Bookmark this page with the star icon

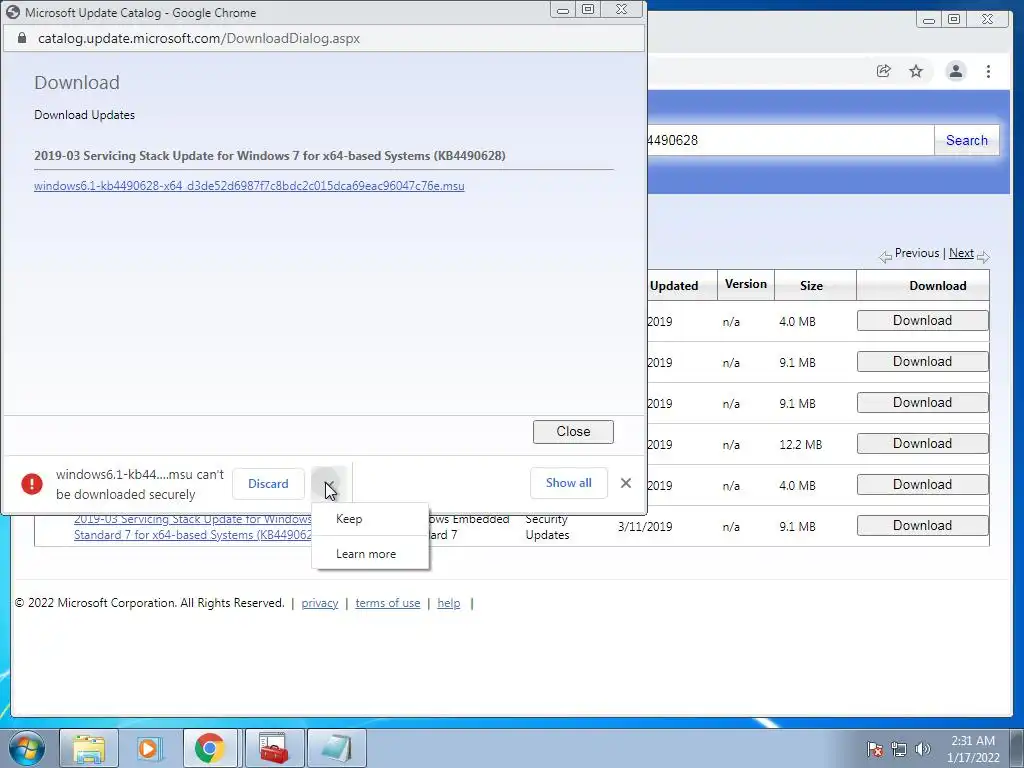pyautogui.click(x=916, y=71)
